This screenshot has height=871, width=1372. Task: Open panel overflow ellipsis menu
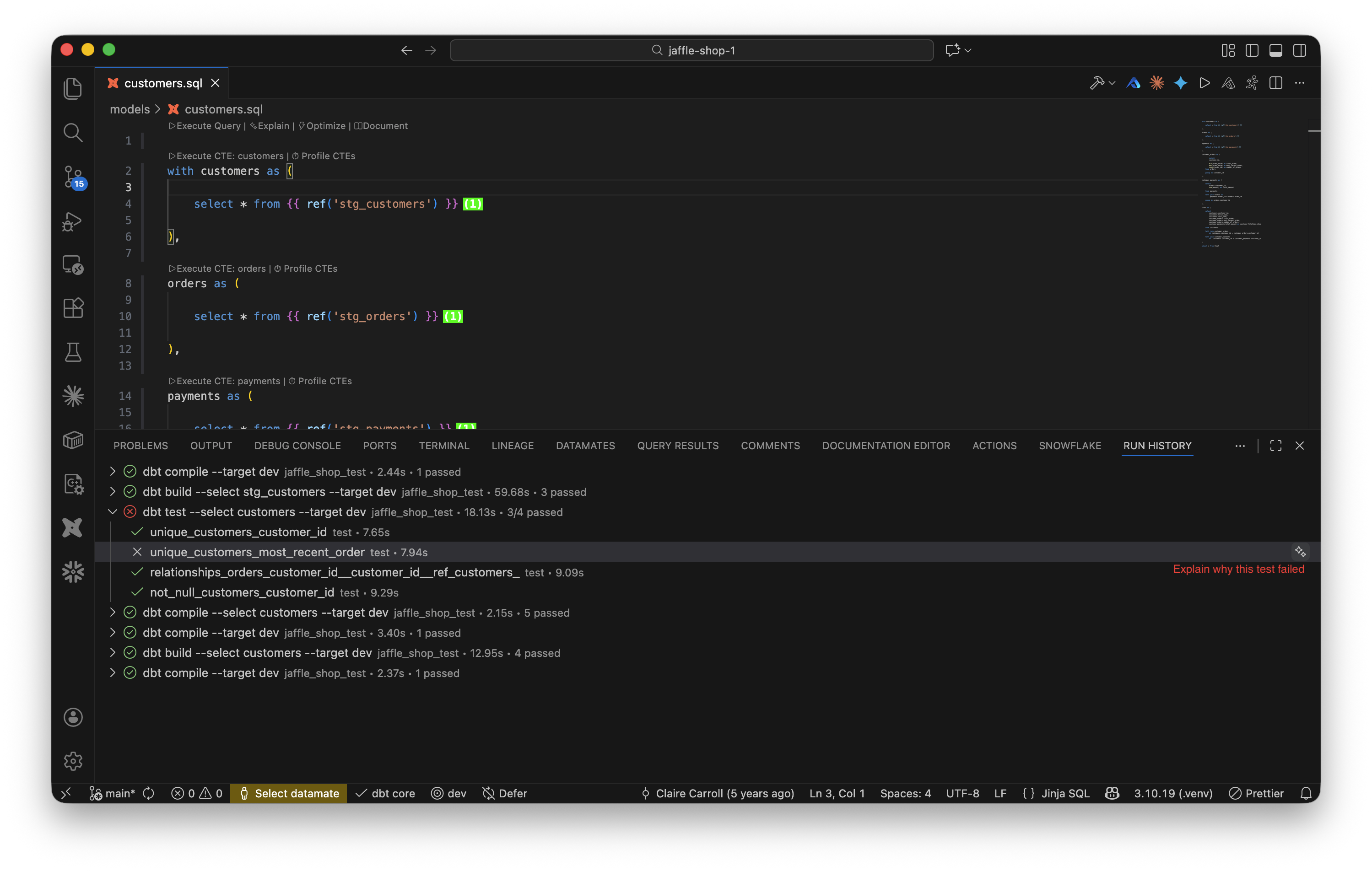coord(1240,446)
